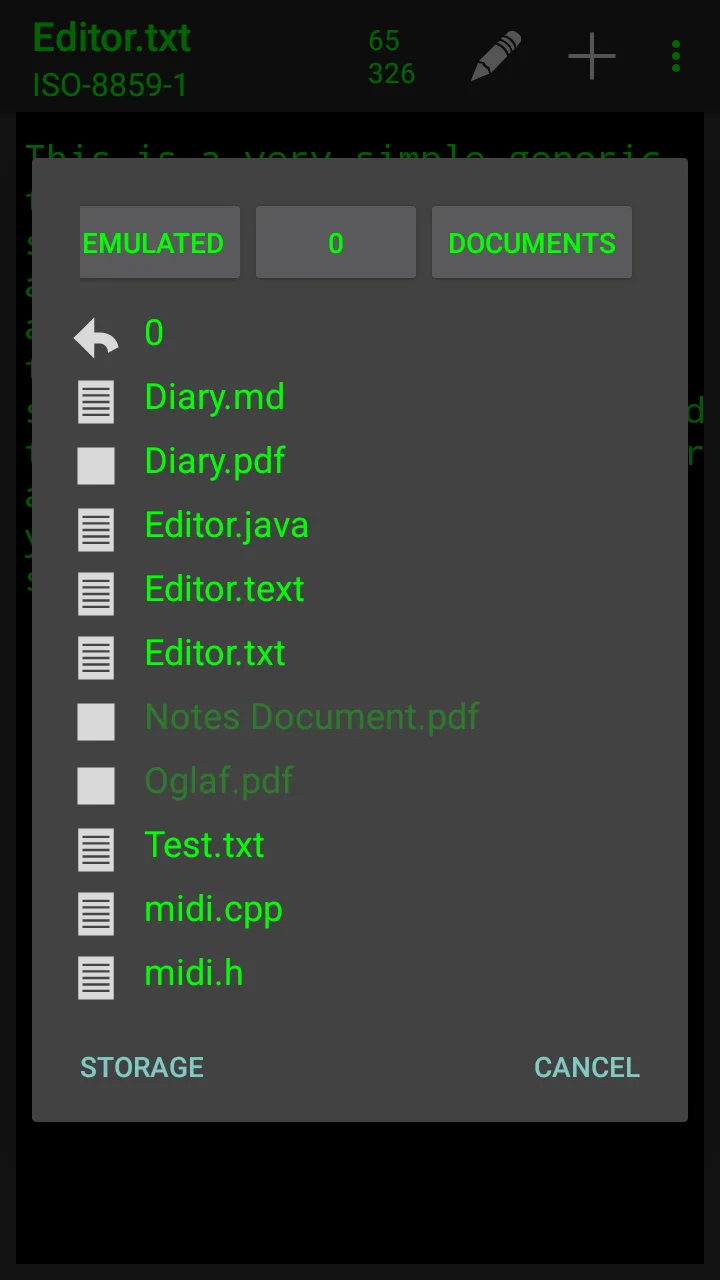Screen dimensions: 720x1280
Task: Click the midi.h document icon
Action: point(96,978)
